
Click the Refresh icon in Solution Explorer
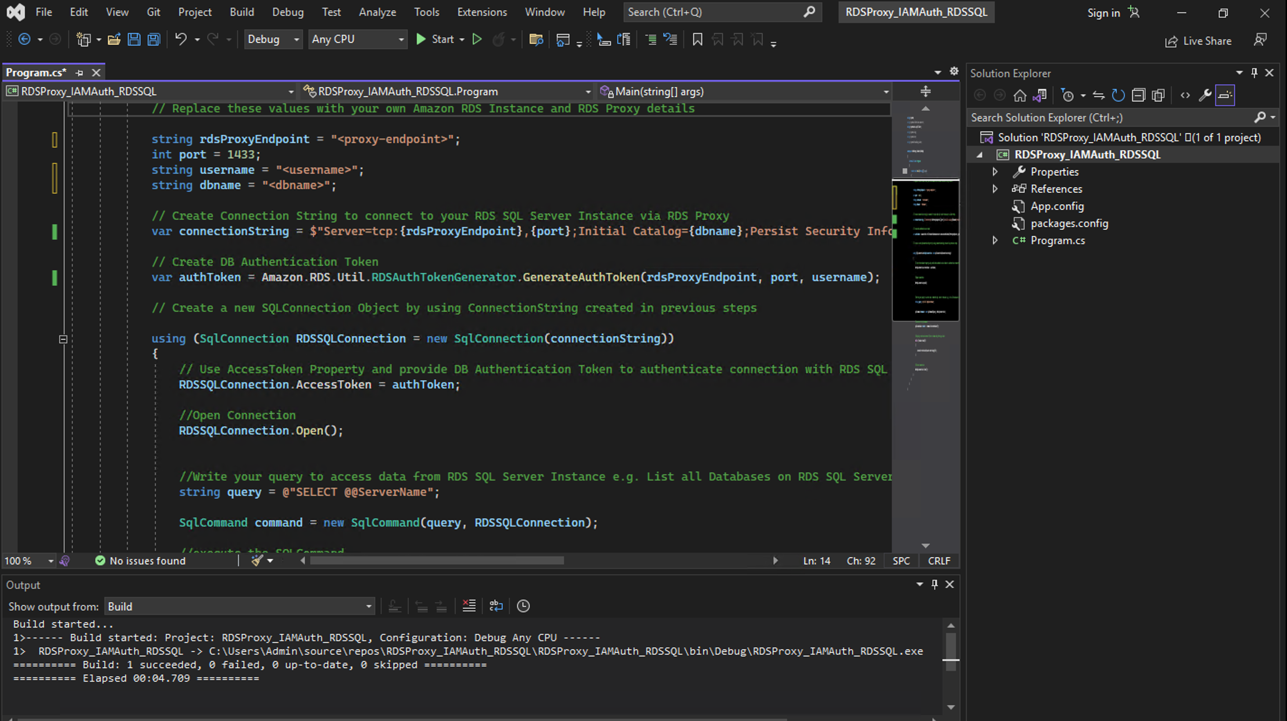1118,96
